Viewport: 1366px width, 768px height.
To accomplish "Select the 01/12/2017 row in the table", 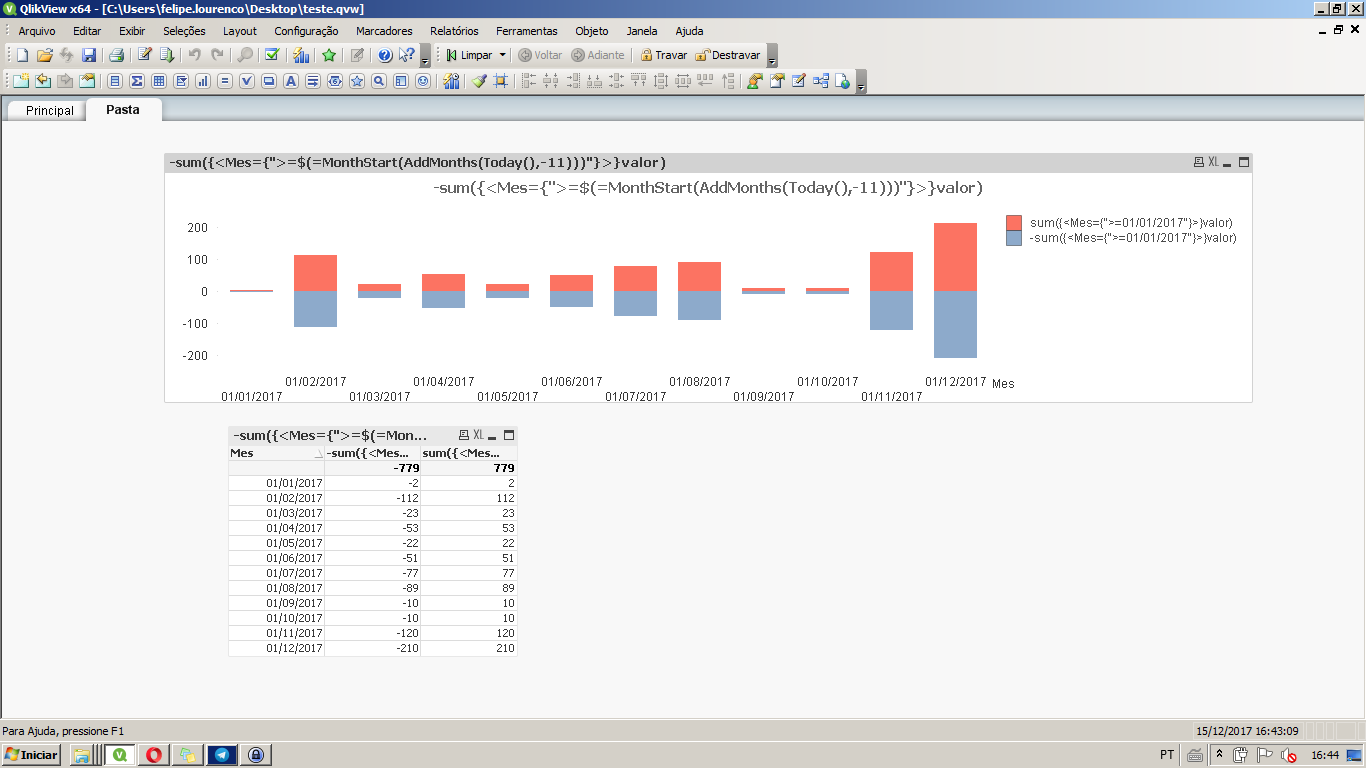I will (372, 648).
